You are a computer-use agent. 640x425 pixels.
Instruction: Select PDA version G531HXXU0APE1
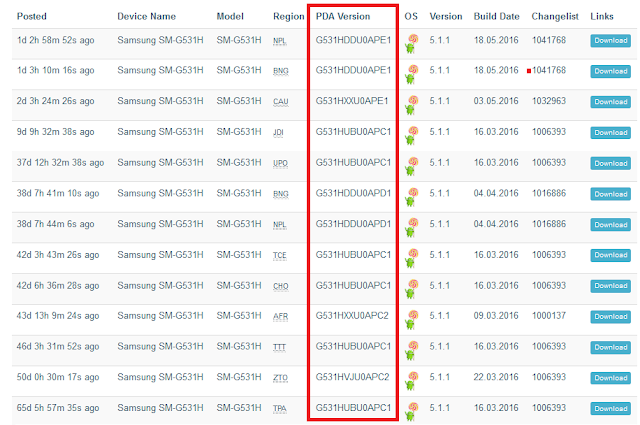(352, 101)
